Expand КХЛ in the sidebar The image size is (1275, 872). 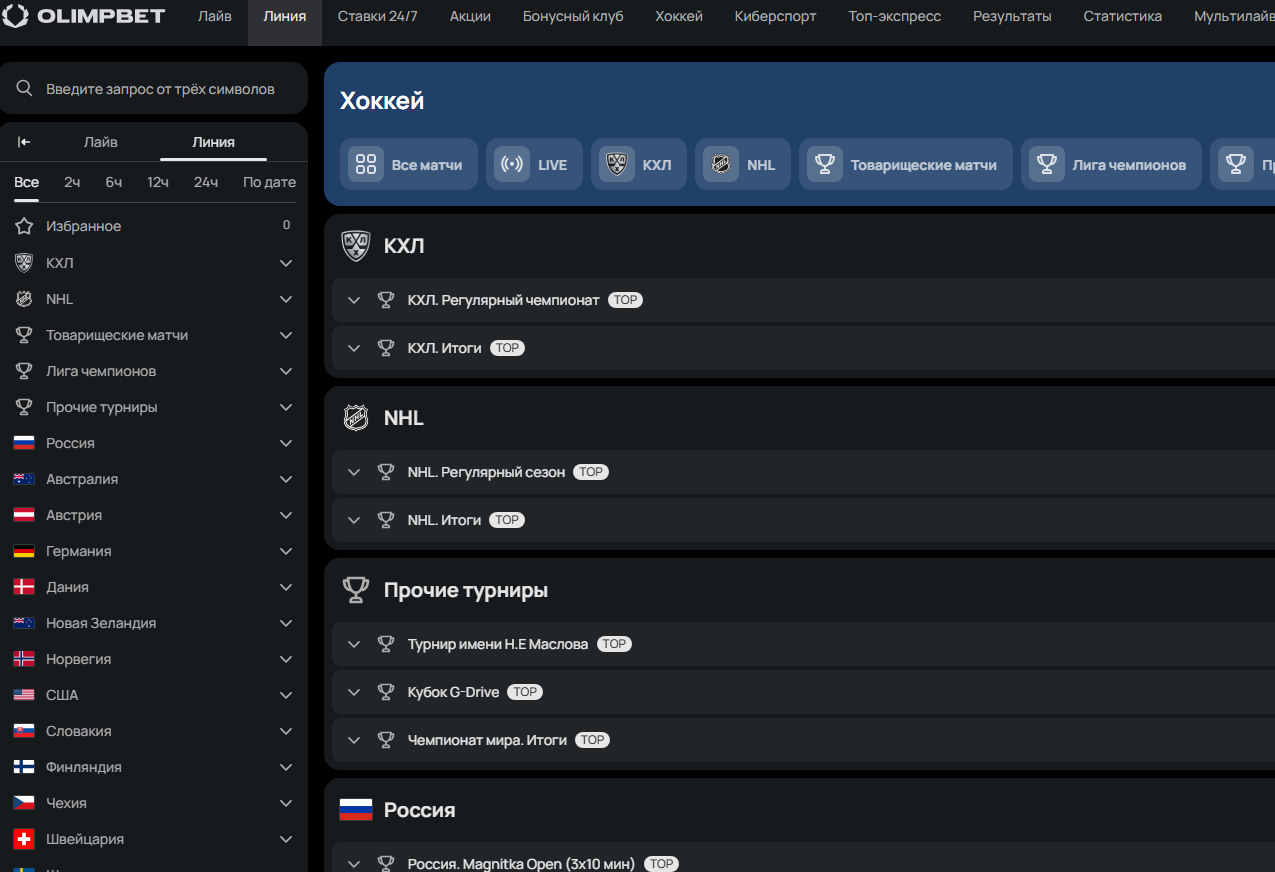coord(286,263)
